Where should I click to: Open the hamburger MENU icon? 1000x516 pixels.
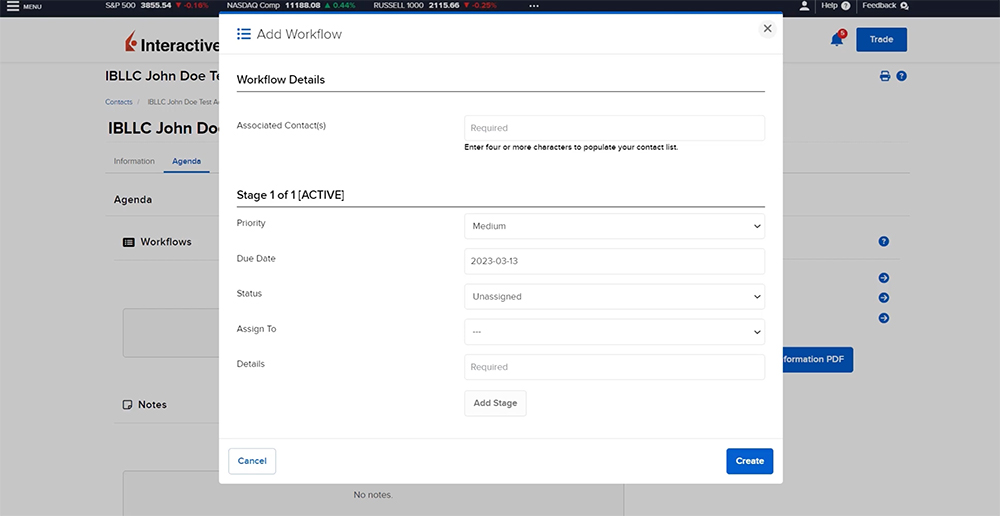pyautogui.click(x=14, y=6)
